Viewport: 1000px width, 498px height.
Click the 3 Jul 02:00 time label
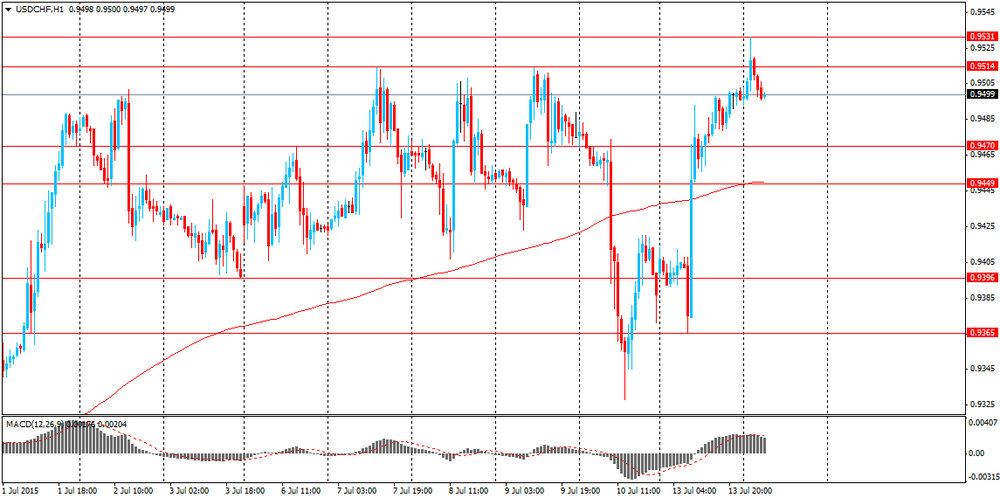(189, 491)
